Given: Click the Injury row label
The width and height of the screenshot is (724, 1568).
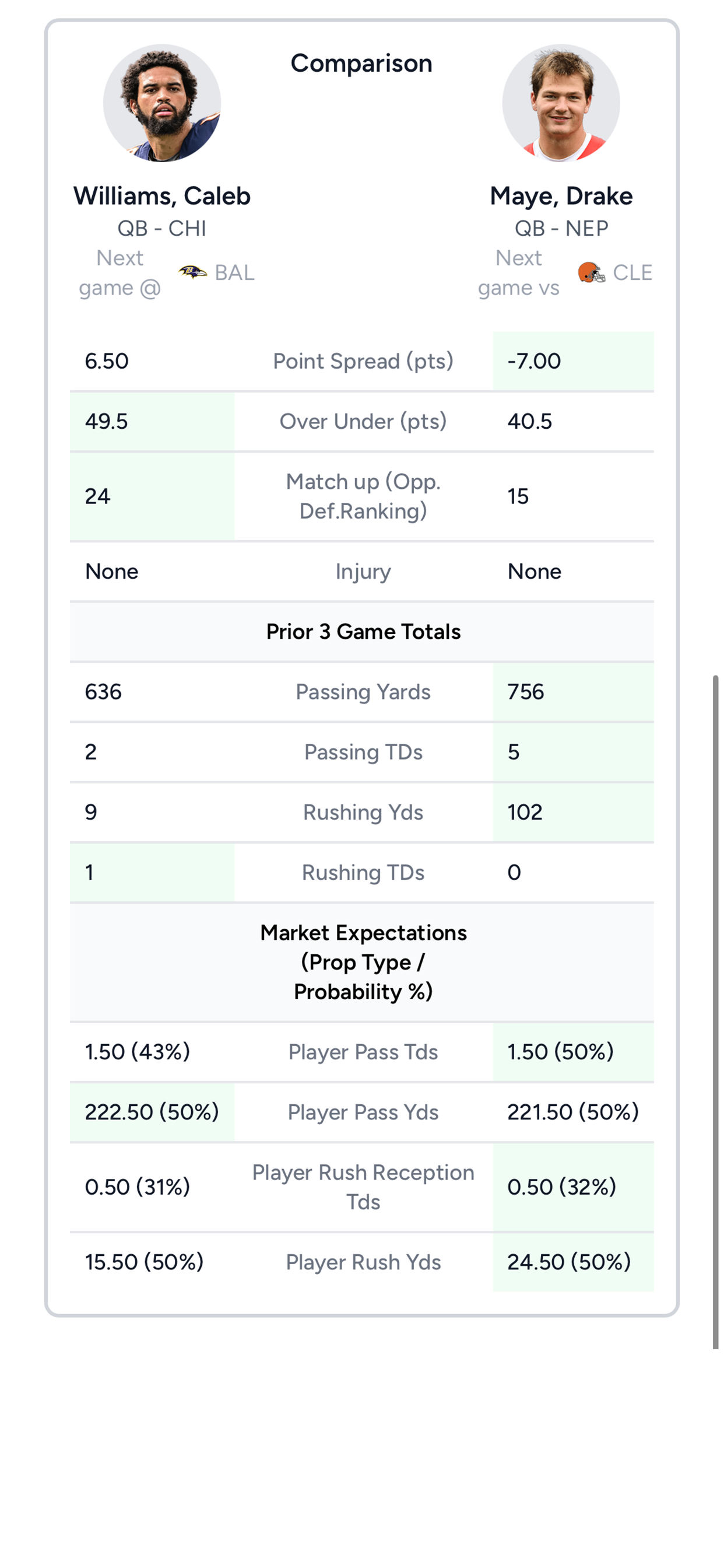Looking at the screenshot, I should tap(363, 571).
